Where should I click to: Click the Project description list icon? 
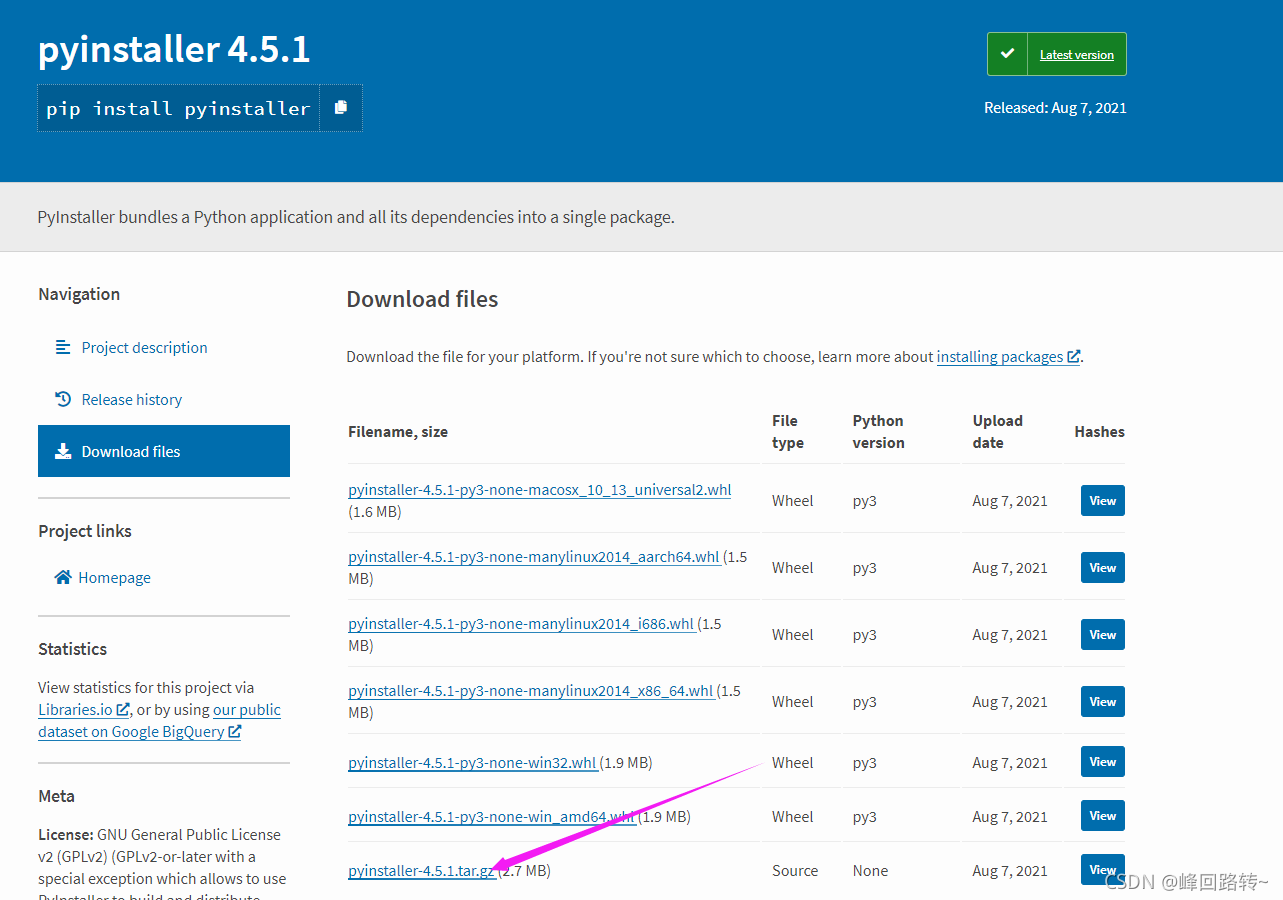pos(63,347)
